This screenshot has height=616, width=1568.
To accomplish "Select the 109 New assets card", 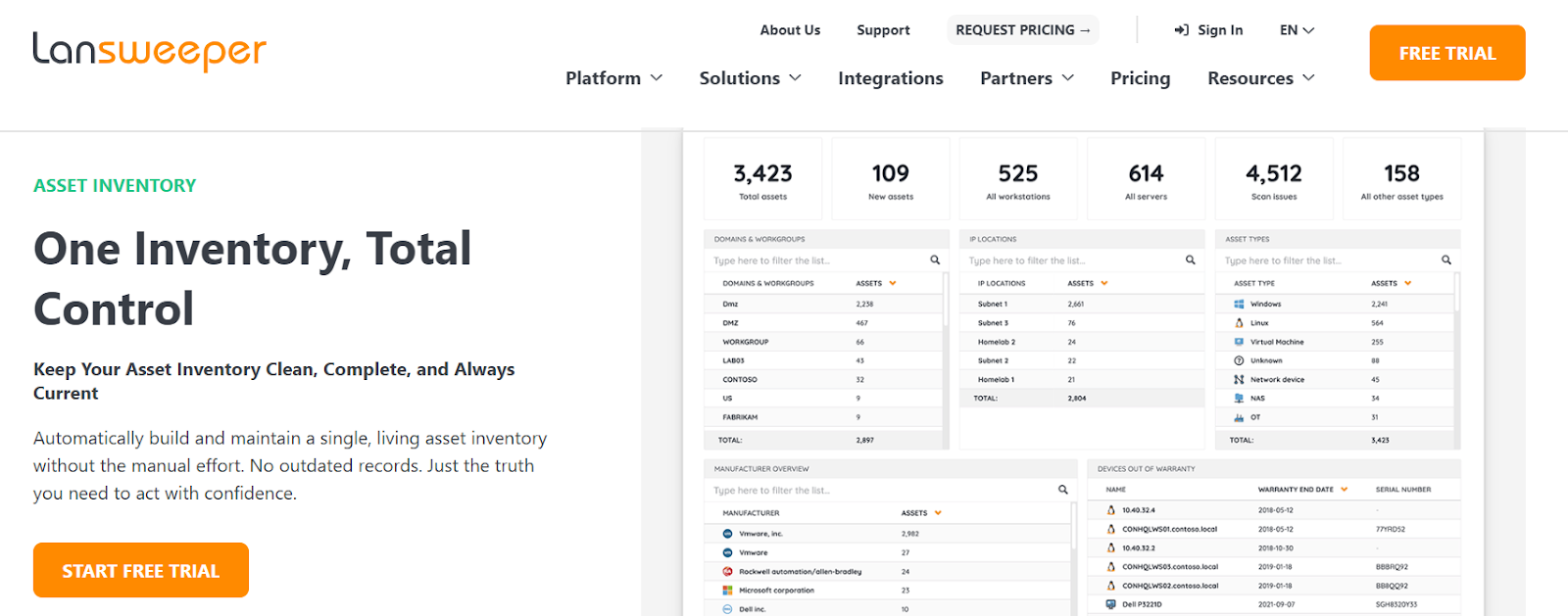I will click(x=890, y=179).
